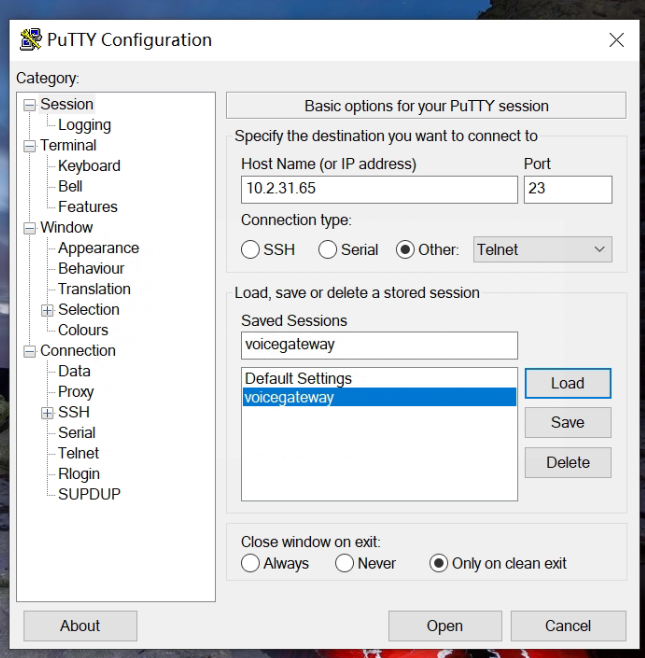This screenshot has height=658, width=645.
Task: Focus the Port input field
Action: pyautogui.click(x=568, y=190)
